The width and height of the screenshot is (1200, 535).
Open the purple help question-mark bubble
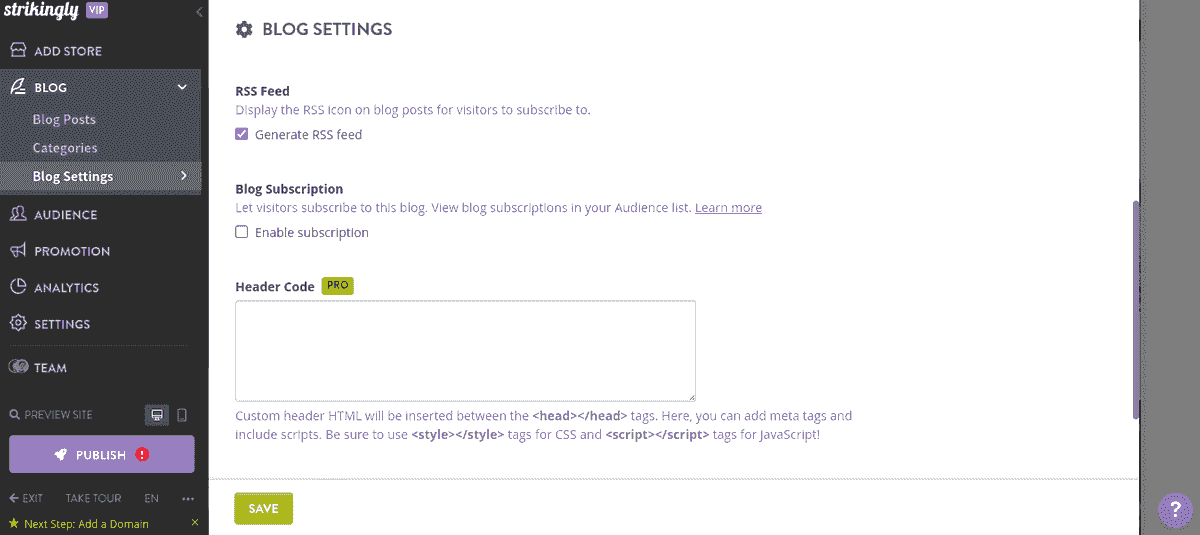pyautogui.click(x=1175, y=510)
